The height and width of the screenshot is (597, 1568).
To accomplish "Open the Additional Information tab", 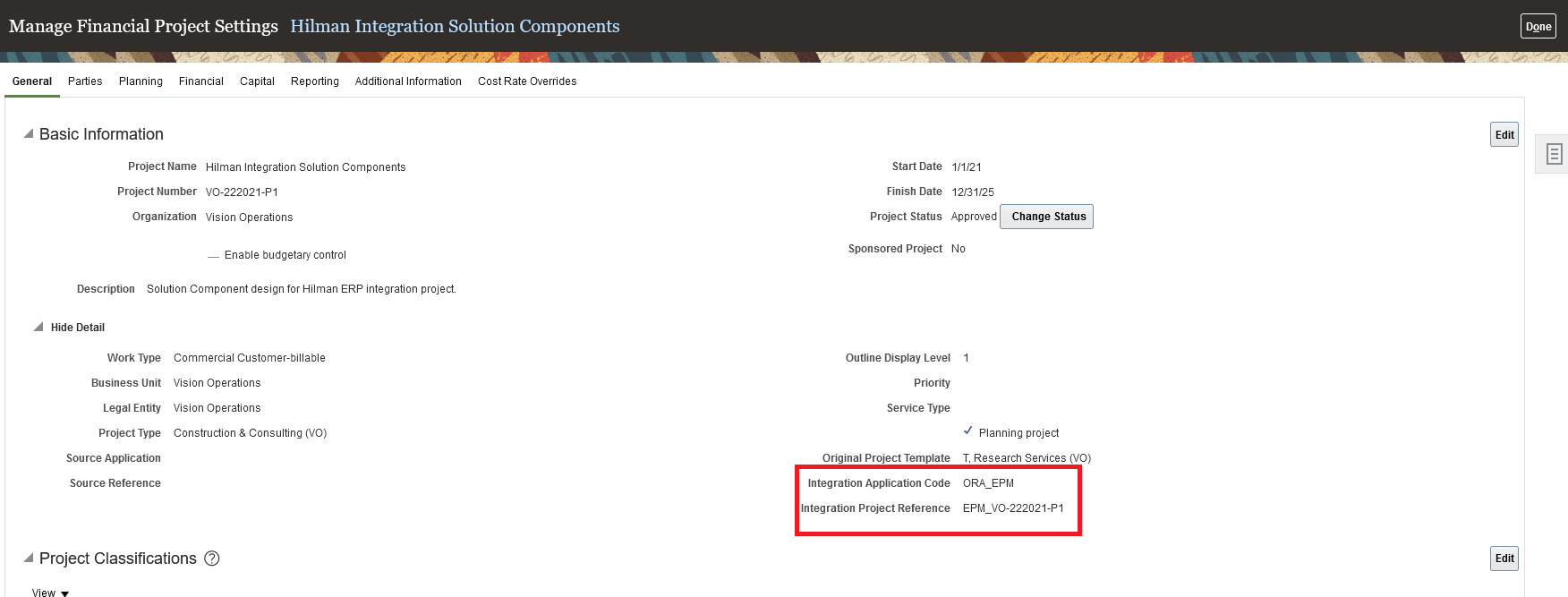I will tap(408, 81).
